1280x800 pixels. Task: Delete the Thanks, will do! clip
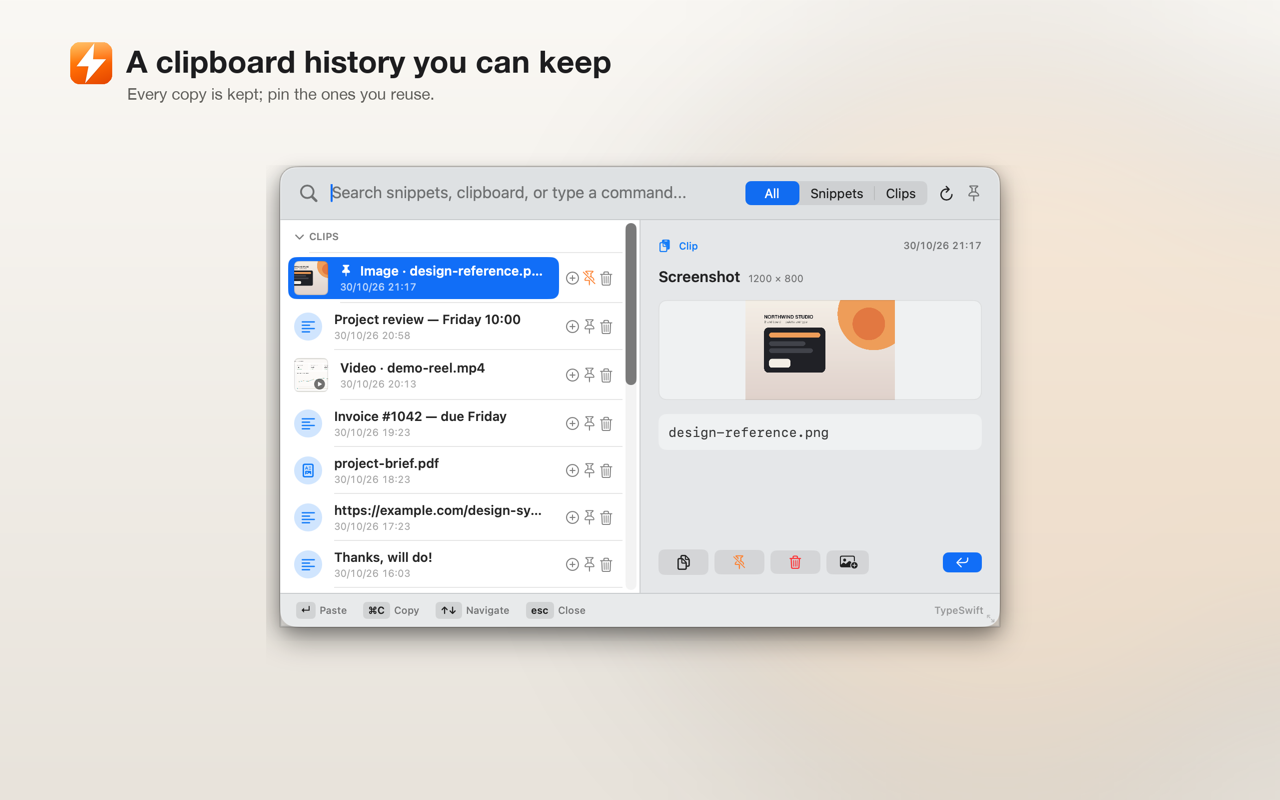coord(606,565)
